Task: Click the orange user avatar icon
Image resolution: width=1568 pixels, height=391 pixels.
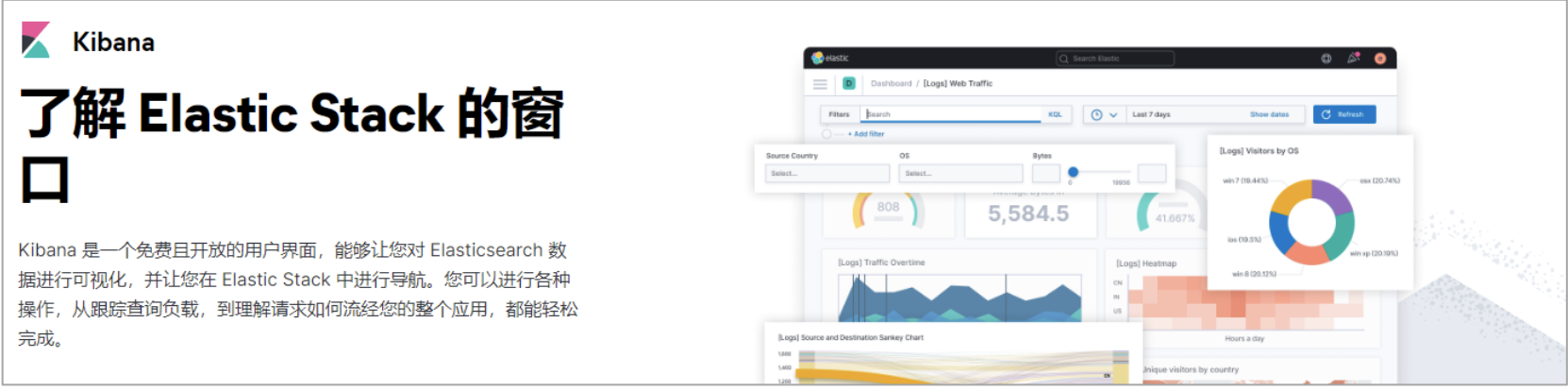Action: pyautogui.click(x=1379, y=59)
